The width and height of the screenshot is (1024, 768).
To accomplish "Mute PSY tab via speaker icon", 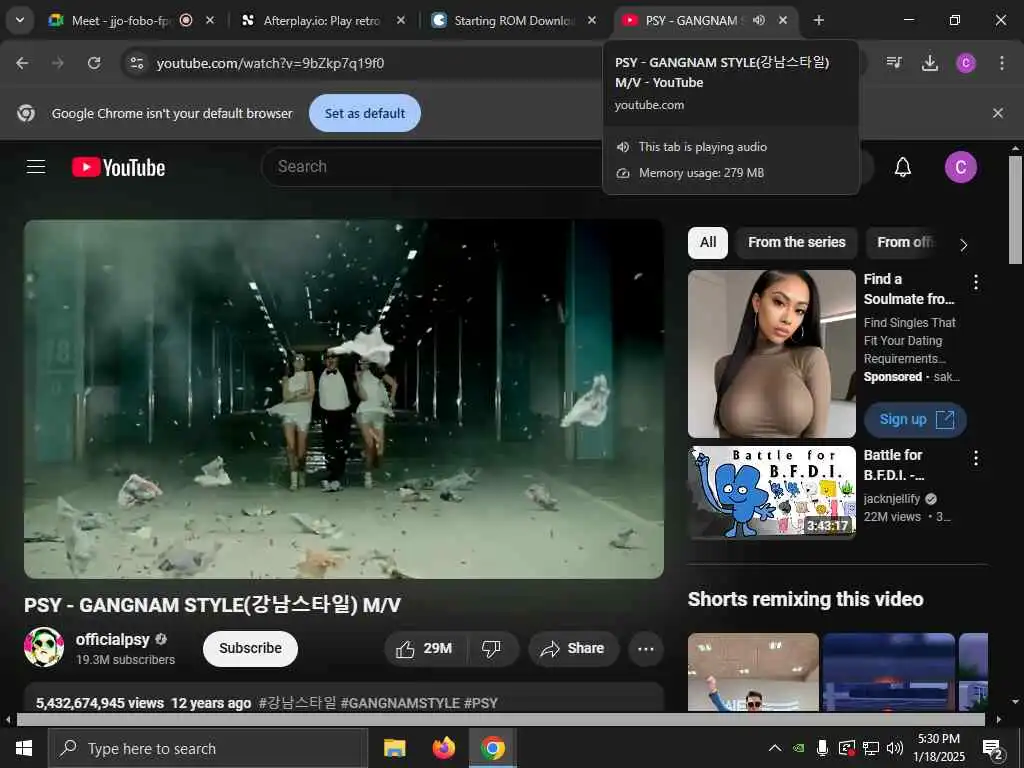I will click(x=758, y=20).
